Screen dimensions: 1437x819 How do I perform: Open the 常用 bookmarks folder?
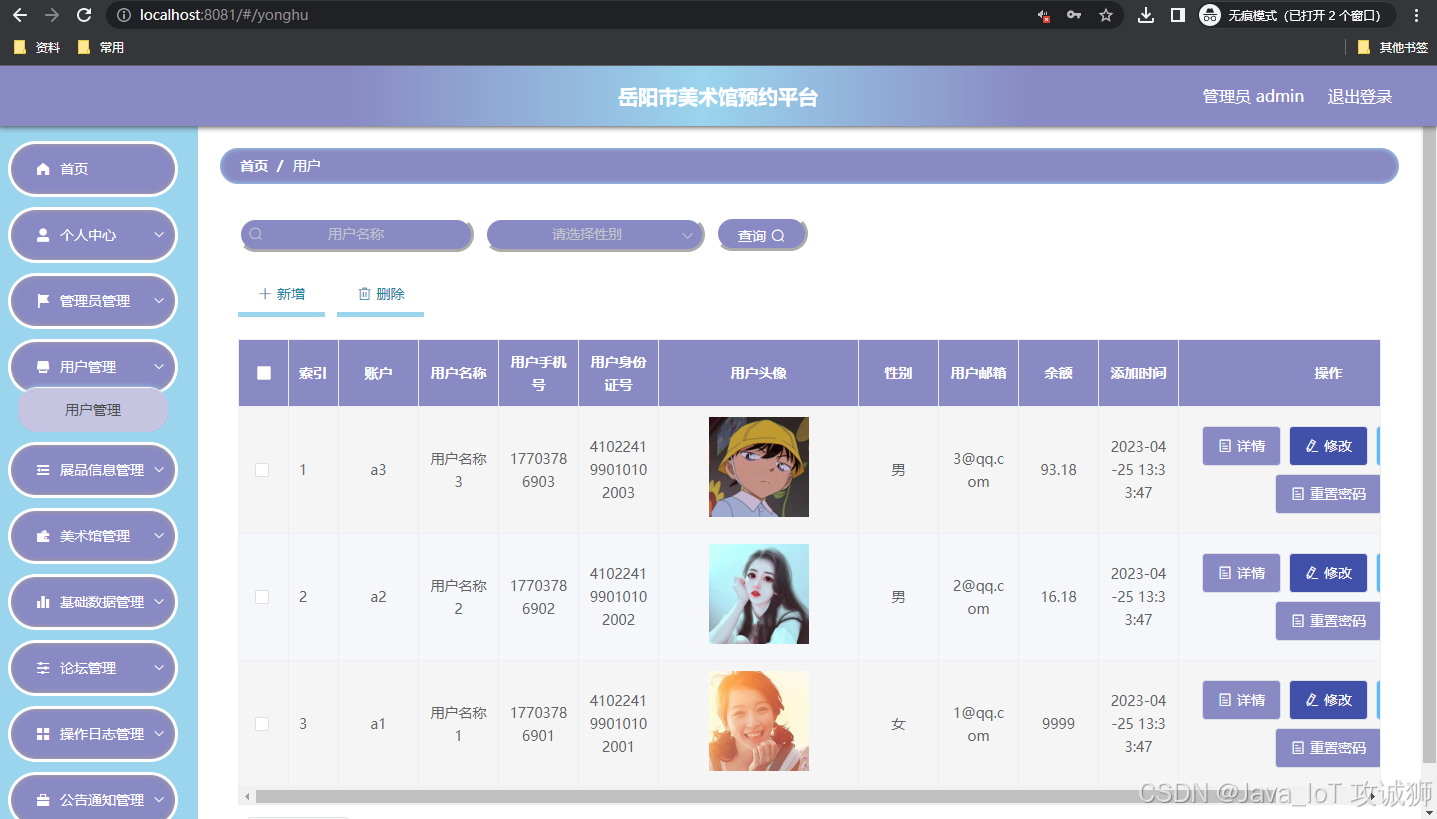tap(101, 47)
